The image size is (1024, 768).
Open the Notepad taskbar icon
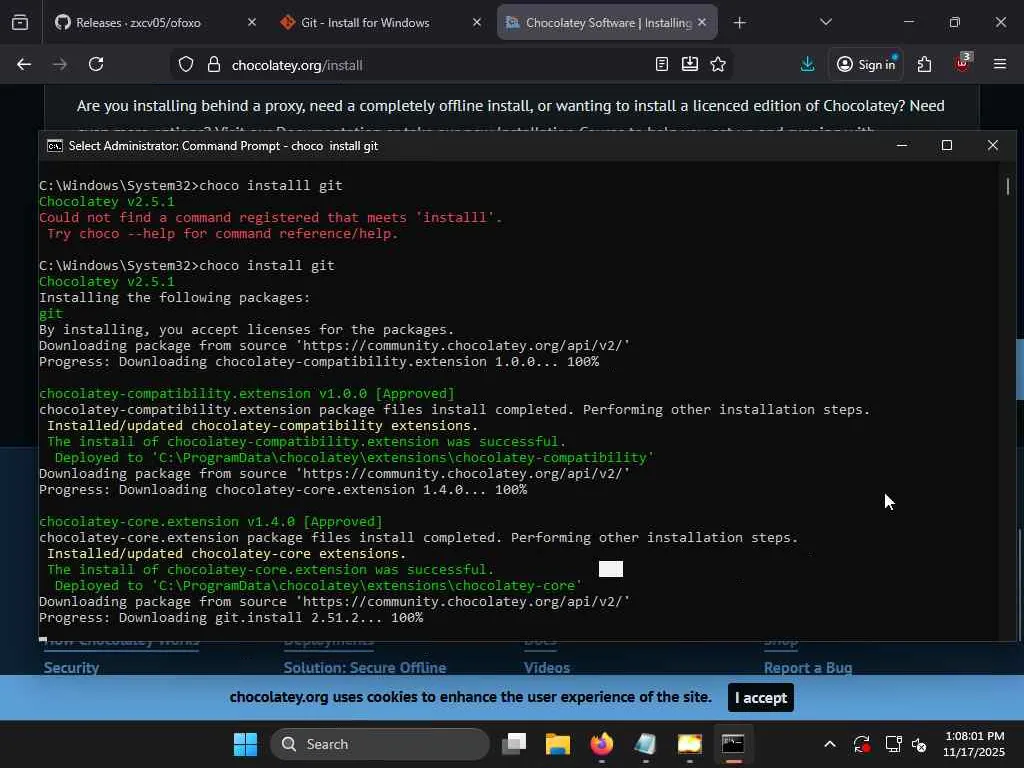pos(645,744)
